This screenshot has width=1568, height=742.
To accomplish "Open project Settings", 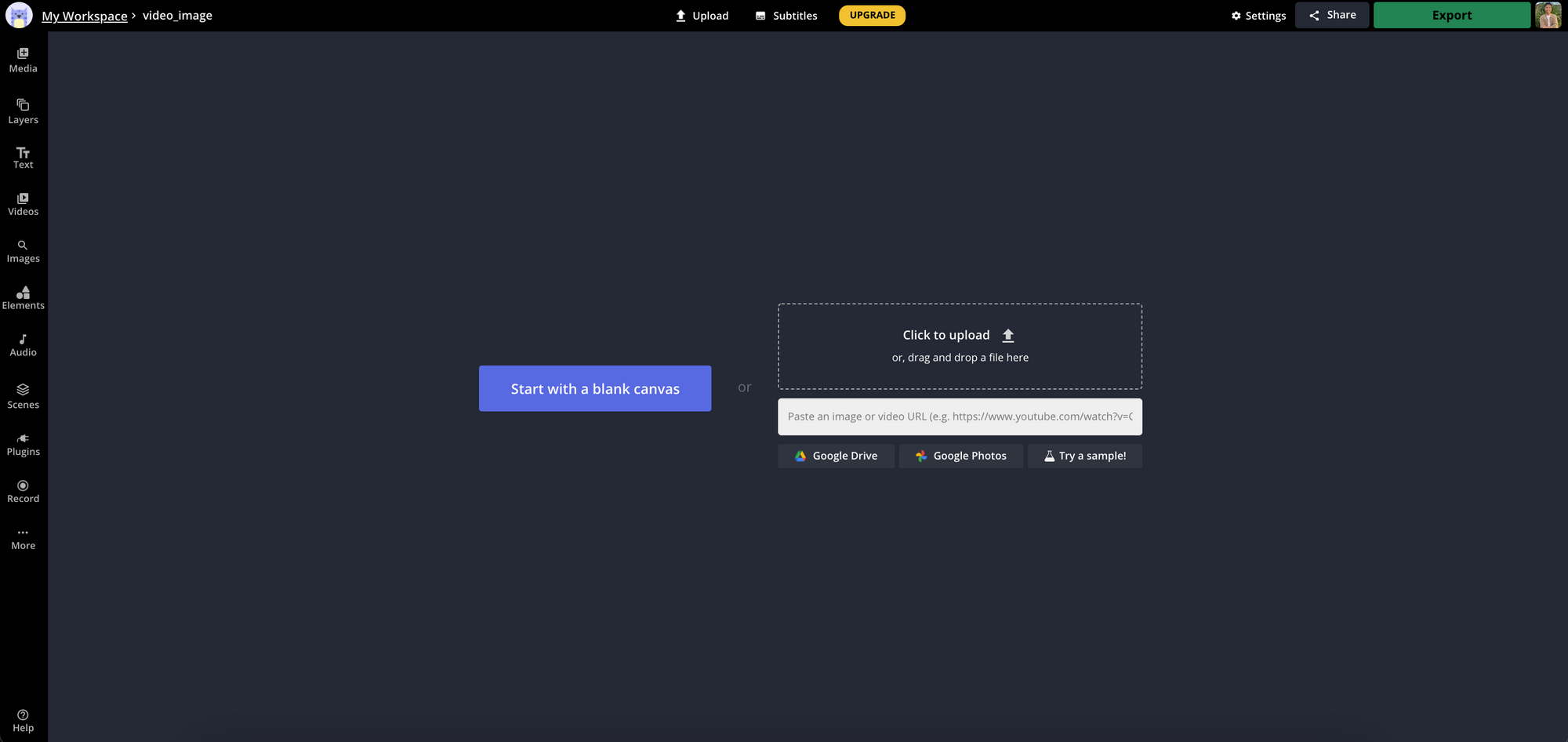I will pos(1258,16).
